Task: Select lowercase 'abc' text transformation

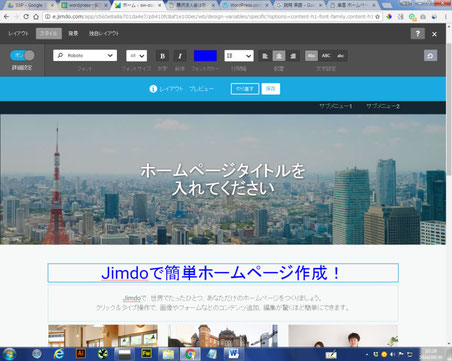Action: tap(340, 56)
